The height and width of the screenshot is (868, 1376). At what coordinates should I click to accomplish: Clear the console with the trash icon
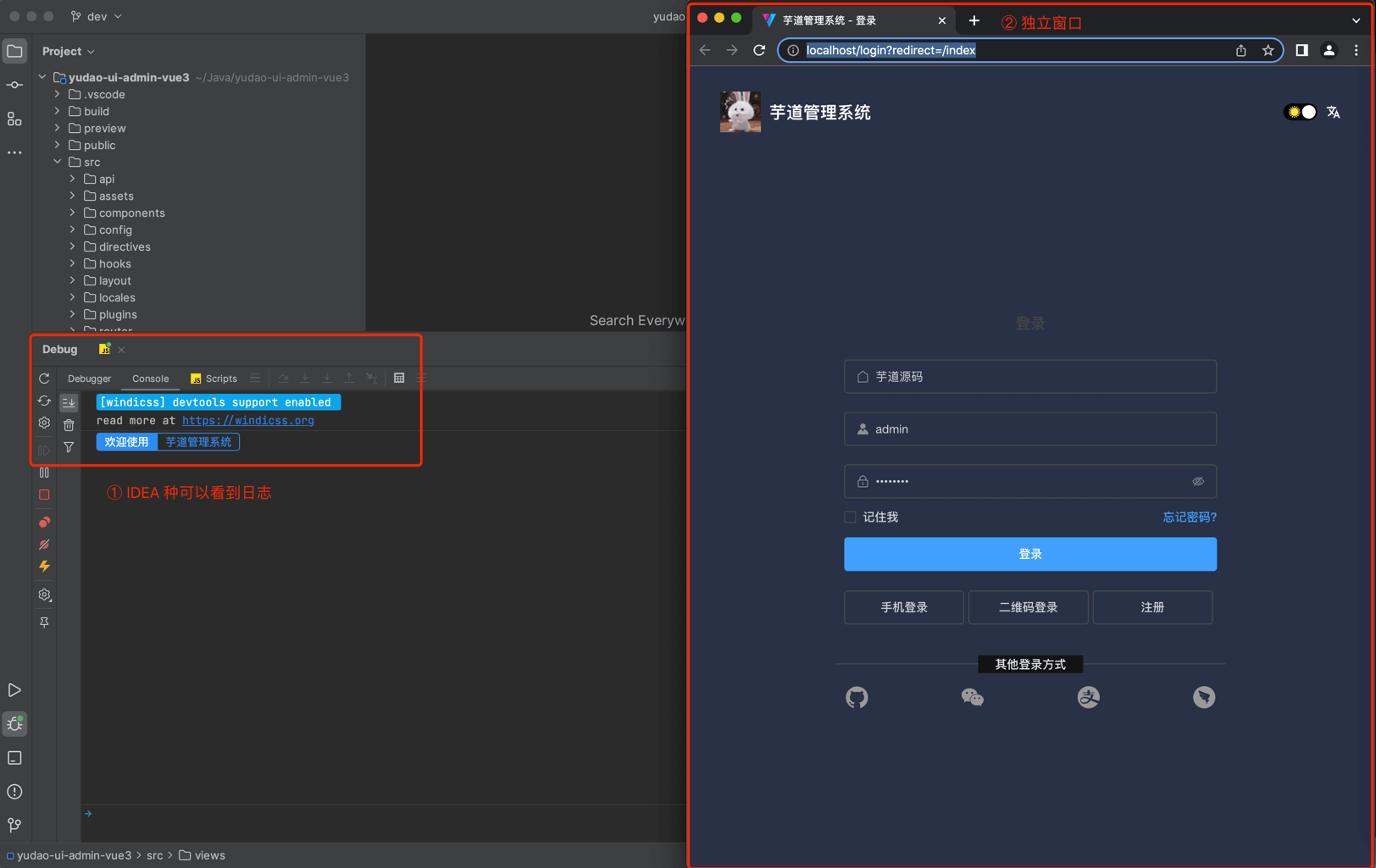pyautogui.click(x=69, y=424)
